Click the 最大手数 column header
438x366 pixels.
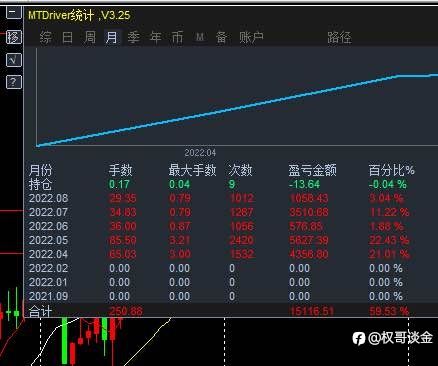pyautogui.click(x=192, y=170)
